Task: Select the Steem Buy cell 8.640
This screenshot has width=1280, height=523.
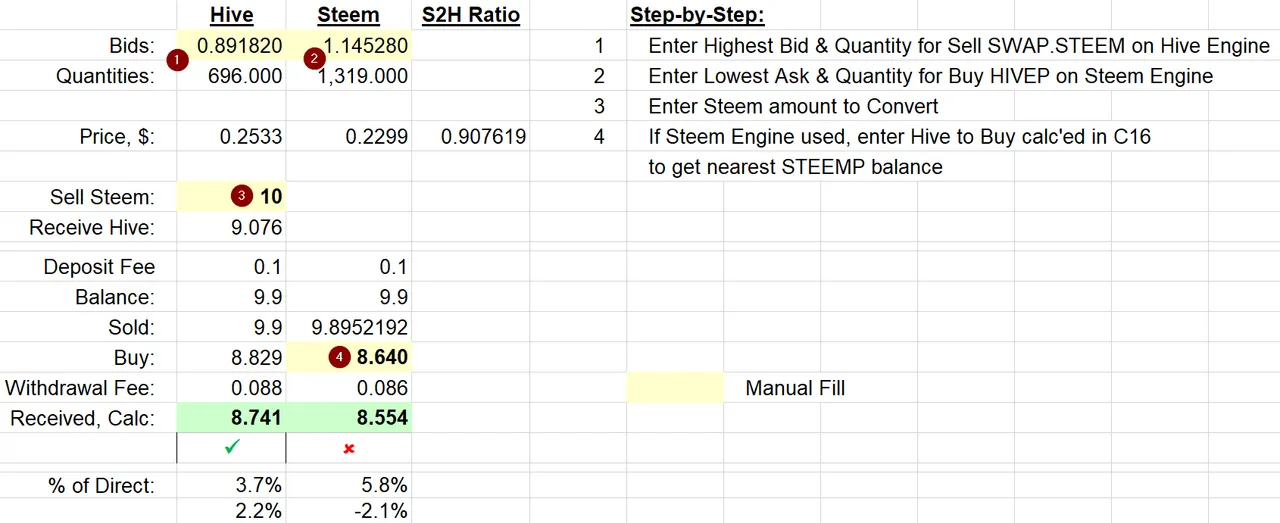Action: pyautogui.click(x=349, y=357)
